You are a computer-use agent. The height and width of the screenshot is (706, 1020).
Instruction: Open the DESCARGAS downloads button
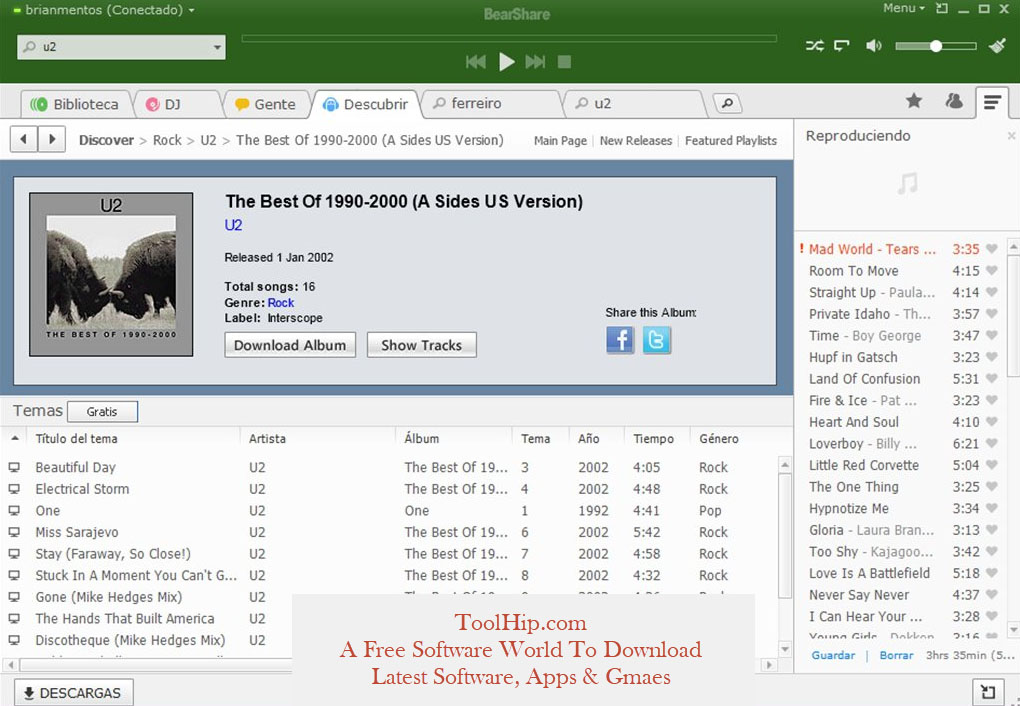click(74, 693)
